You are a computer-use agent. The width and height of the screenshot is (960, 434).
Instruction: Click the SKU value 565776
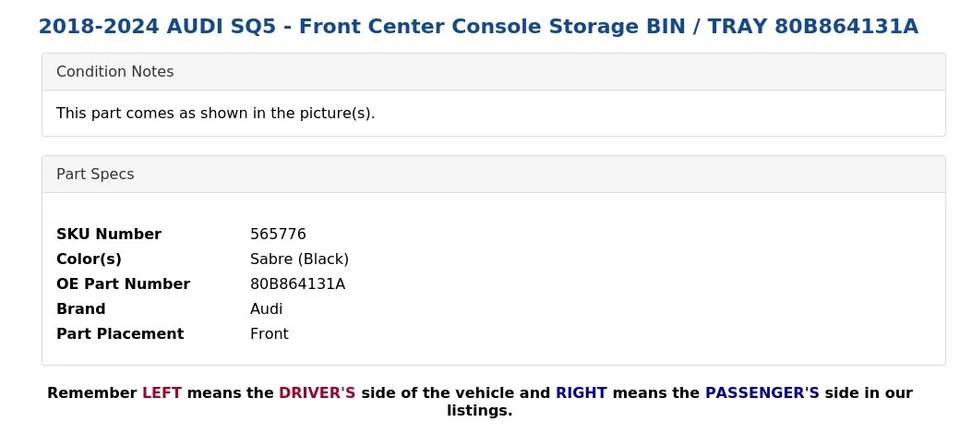click(278, 234)
